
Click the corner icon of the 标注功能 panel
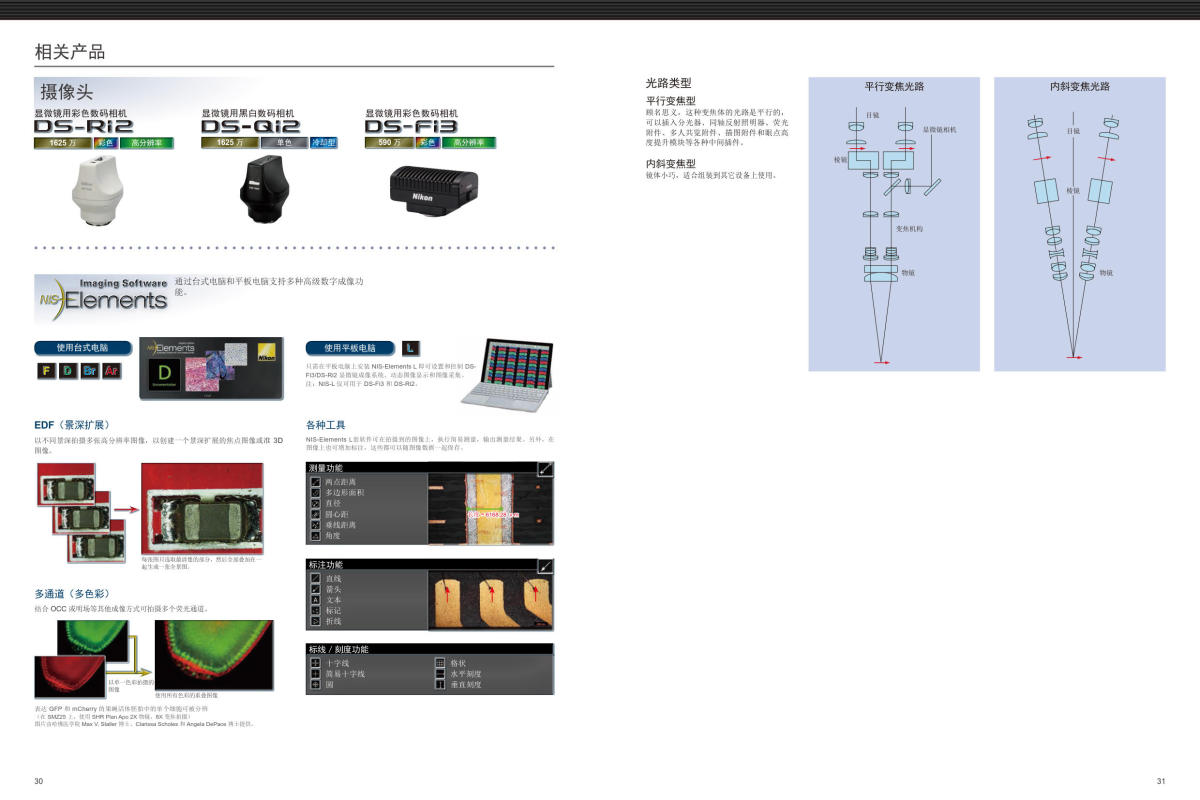(545, 565)
